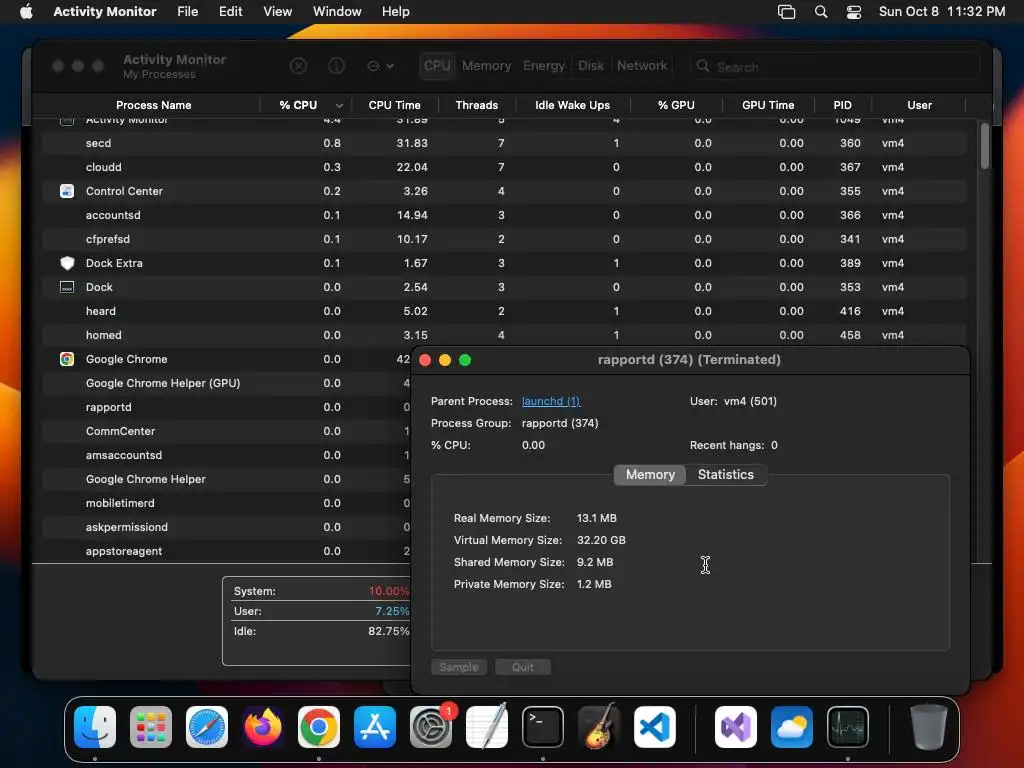Click date and time in menu bar

click(942, 12)
